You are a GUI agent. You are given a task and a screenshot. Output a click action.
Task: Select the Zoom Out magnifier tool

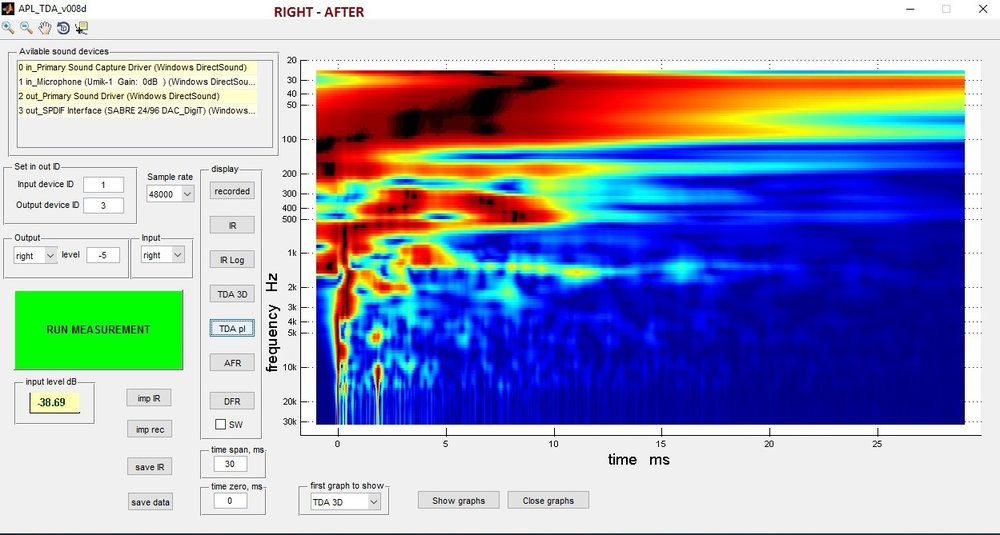(26, 27)
